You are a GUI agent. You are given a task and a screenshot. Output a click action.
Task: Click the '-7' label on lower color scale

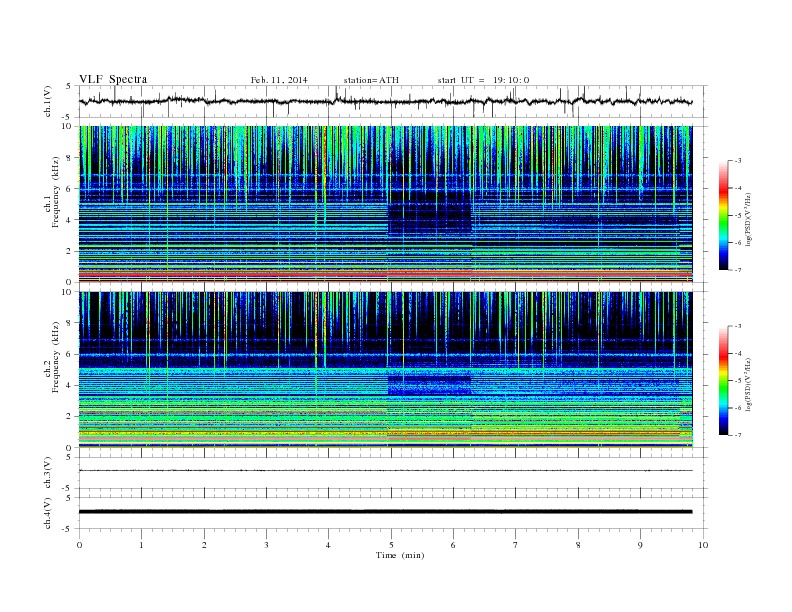(x=738, y=435)
